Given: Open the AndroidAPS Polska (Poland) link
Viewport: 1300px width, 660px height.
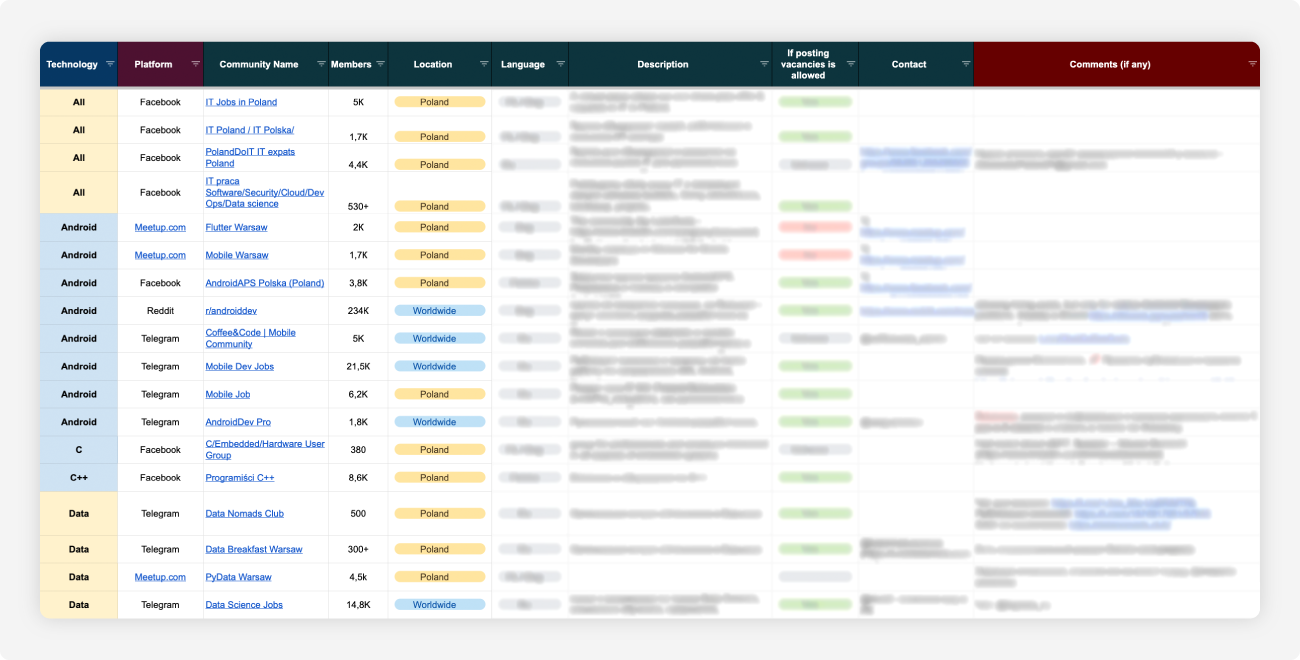Looking at the screenshot, I should 265,283.
